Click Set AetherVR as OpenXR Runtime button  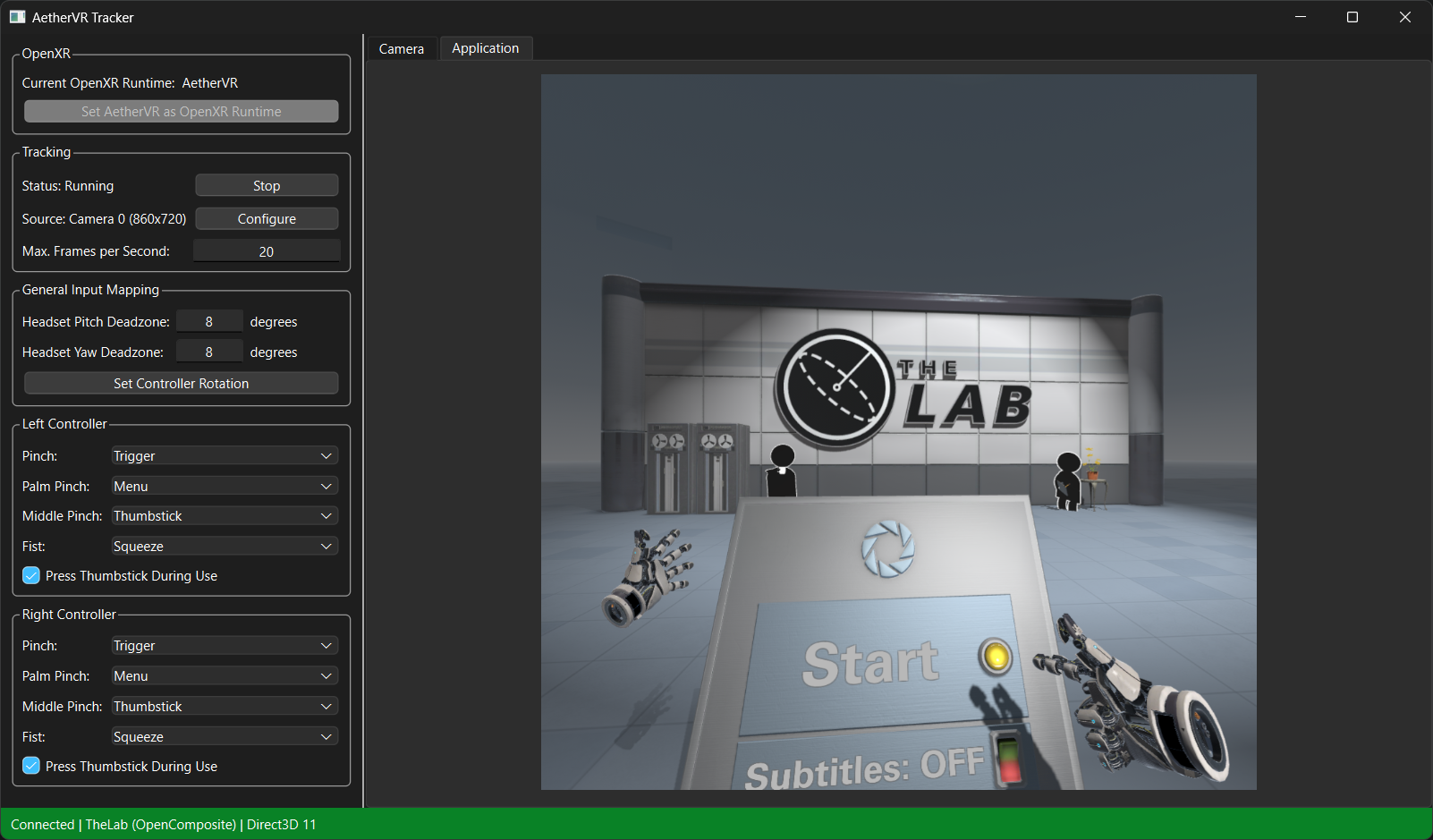182,112
